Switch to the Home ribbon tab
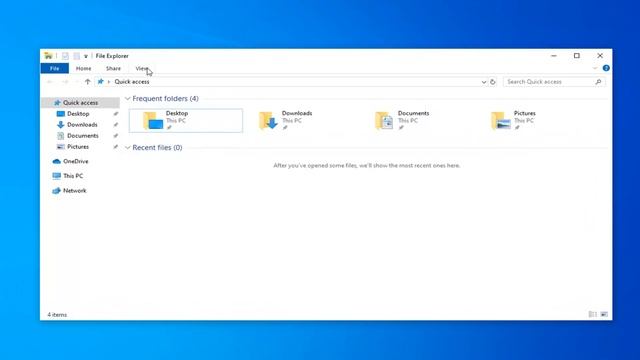 pyautogui.click(x=83, y=69)
